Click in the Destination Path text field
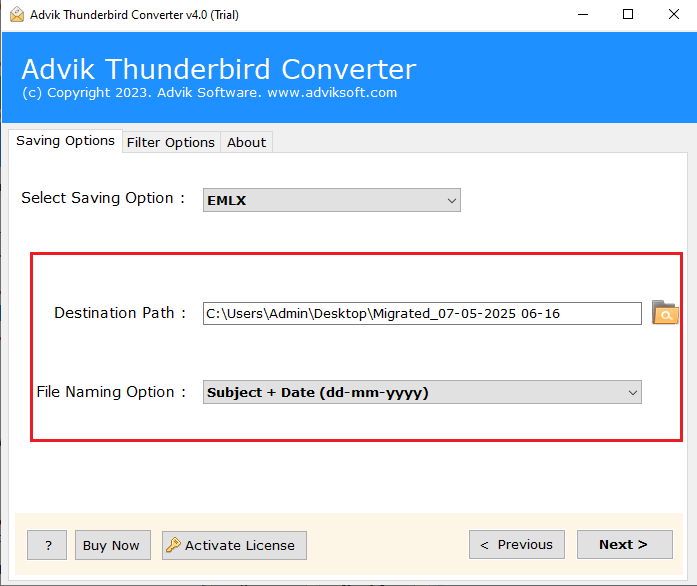The image size is (697, 586). pyautogui.click(x=422, y=313)
